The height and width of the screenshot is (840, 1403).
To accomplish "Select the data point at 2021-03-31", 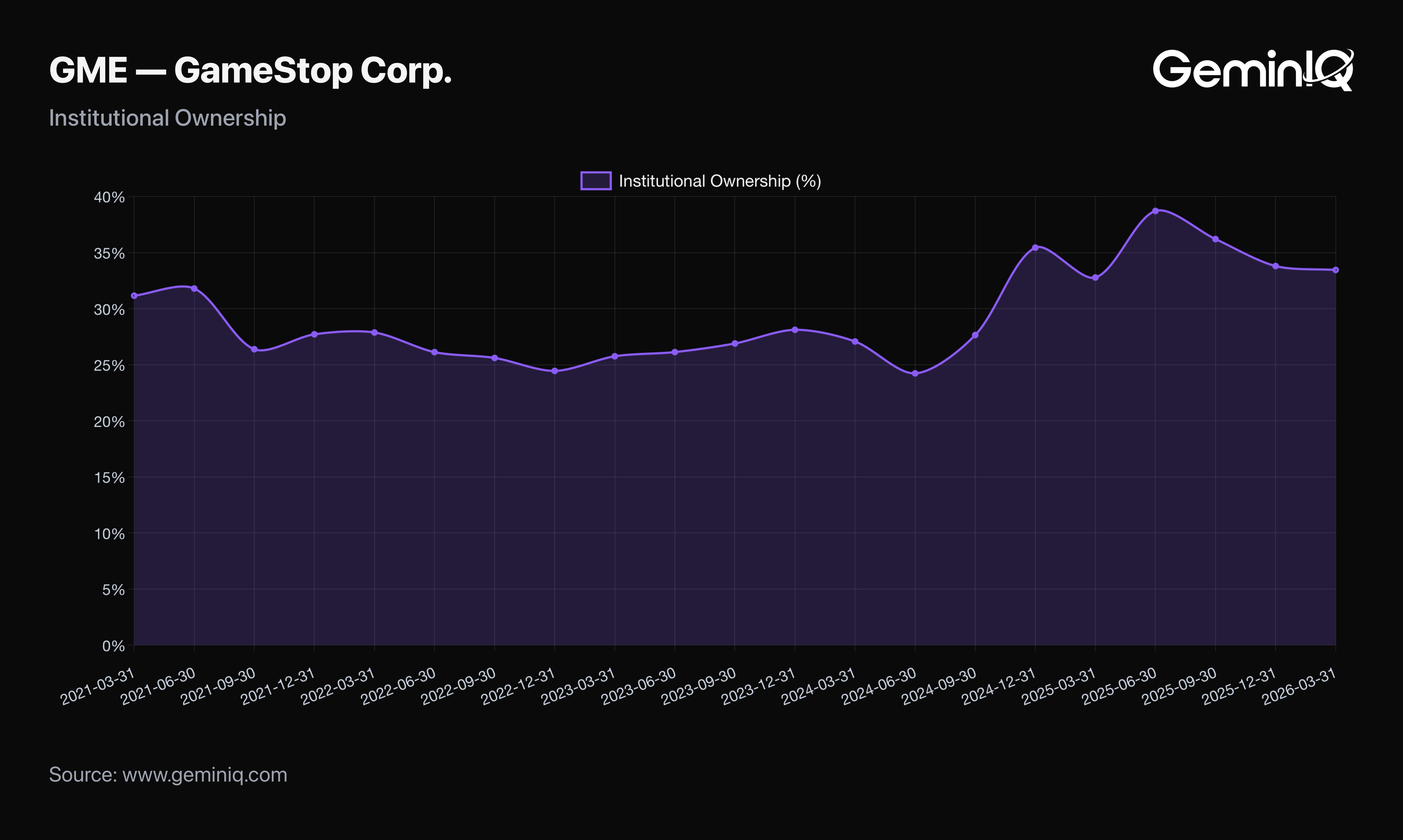I will (x=134, y=296).
